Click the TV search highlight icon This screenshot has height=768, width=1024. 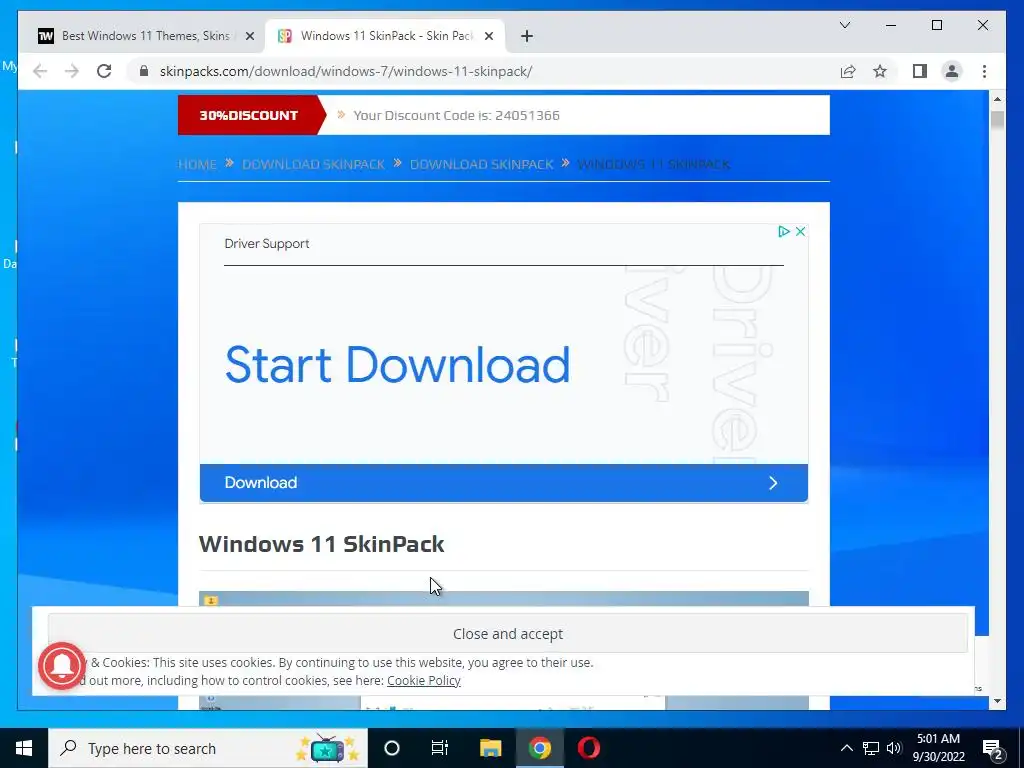[327, 749]
